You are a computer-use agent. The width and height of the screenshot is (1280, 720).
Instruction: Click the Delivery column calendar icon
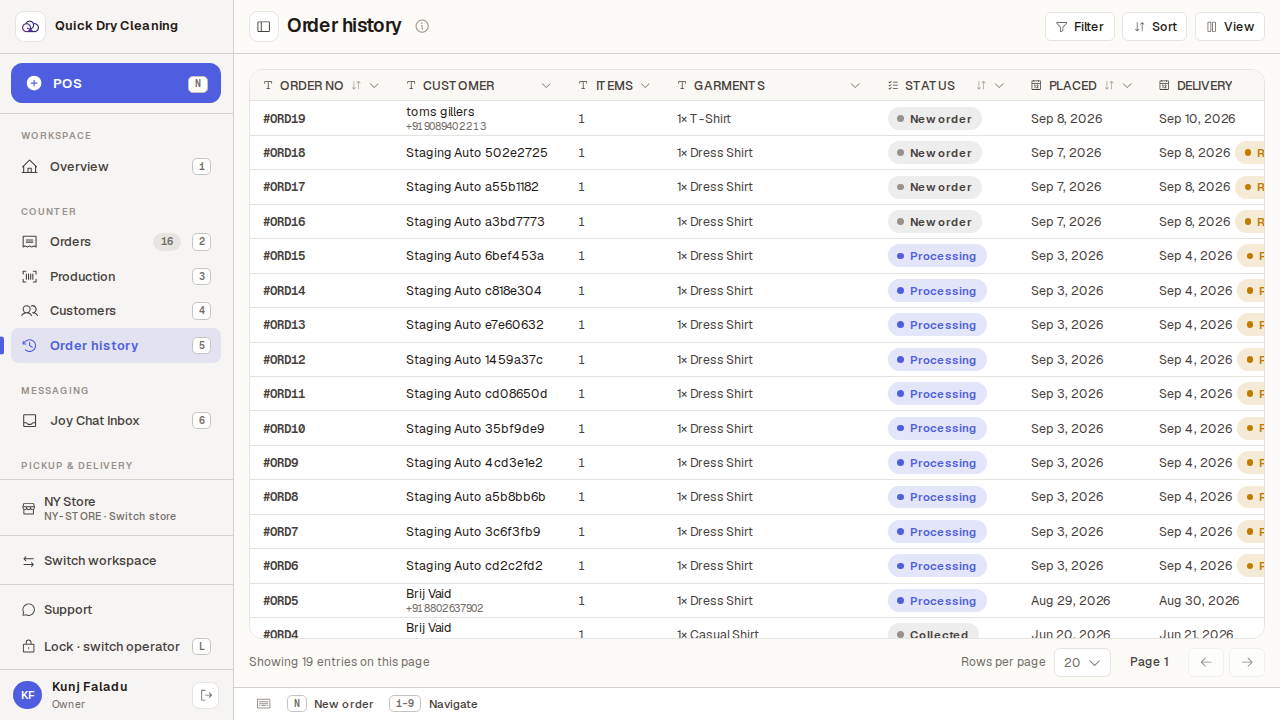(x=1164, y=86)
